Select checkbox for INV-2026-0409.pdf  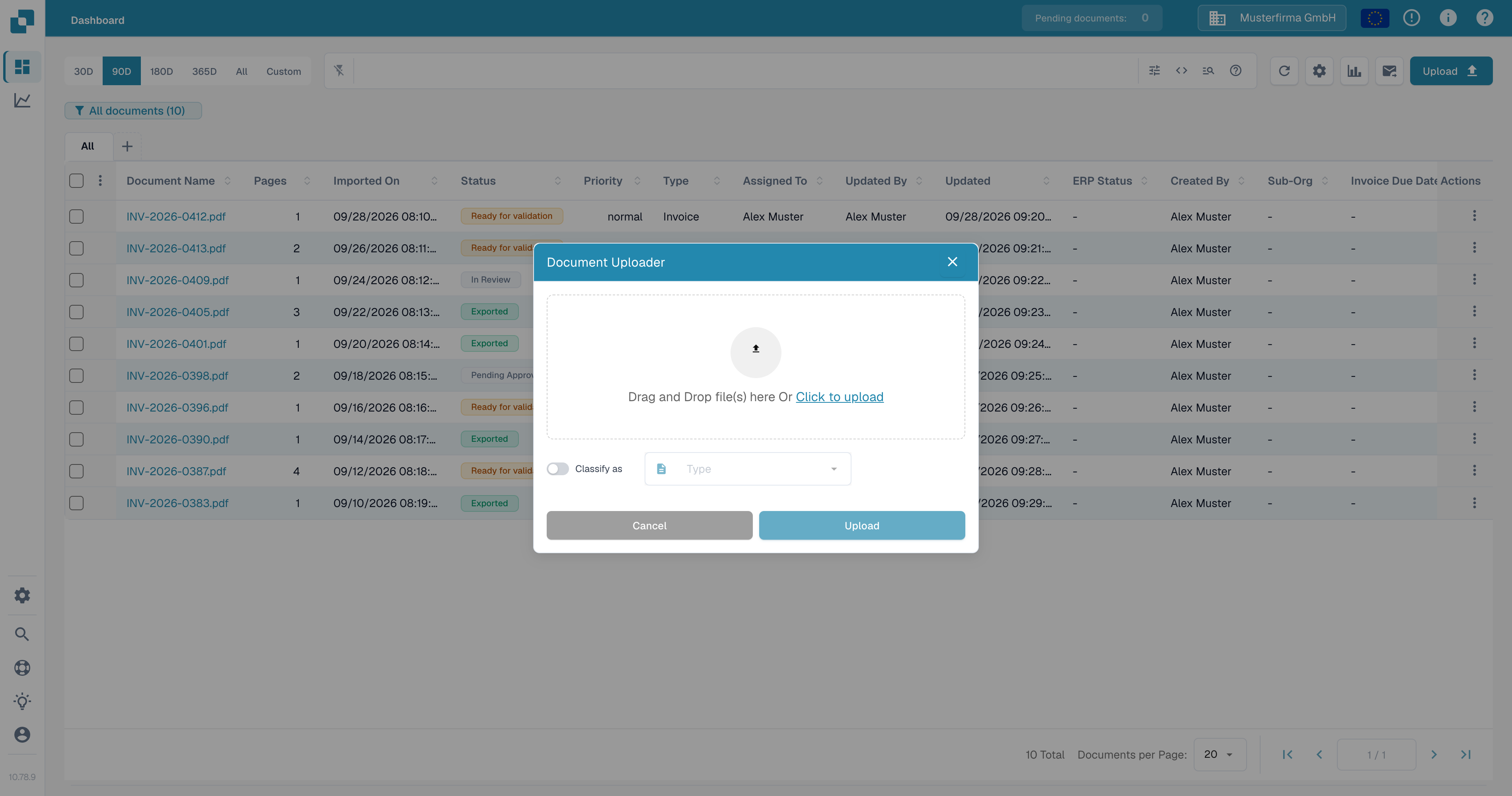(x=76, y=280)
